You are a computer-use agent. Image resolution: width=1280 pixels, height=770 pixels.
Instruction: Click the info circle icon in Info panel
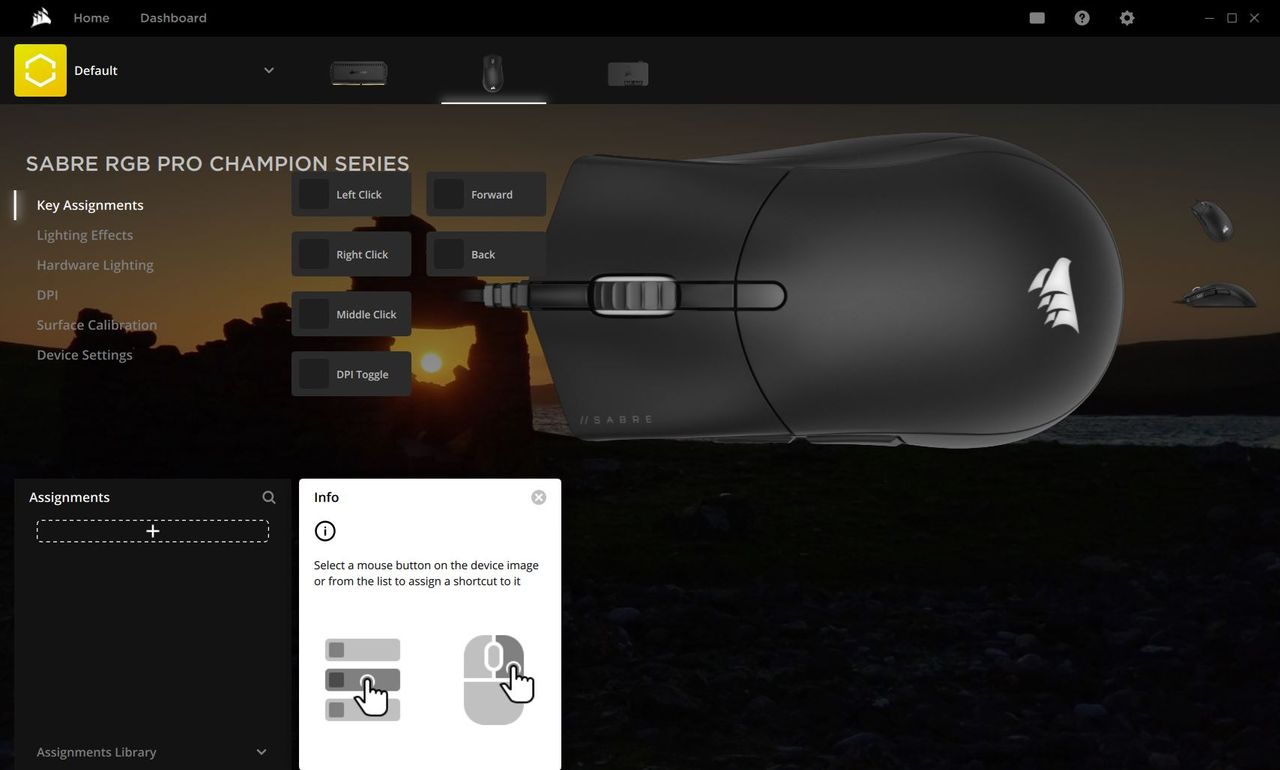point(325,531)
